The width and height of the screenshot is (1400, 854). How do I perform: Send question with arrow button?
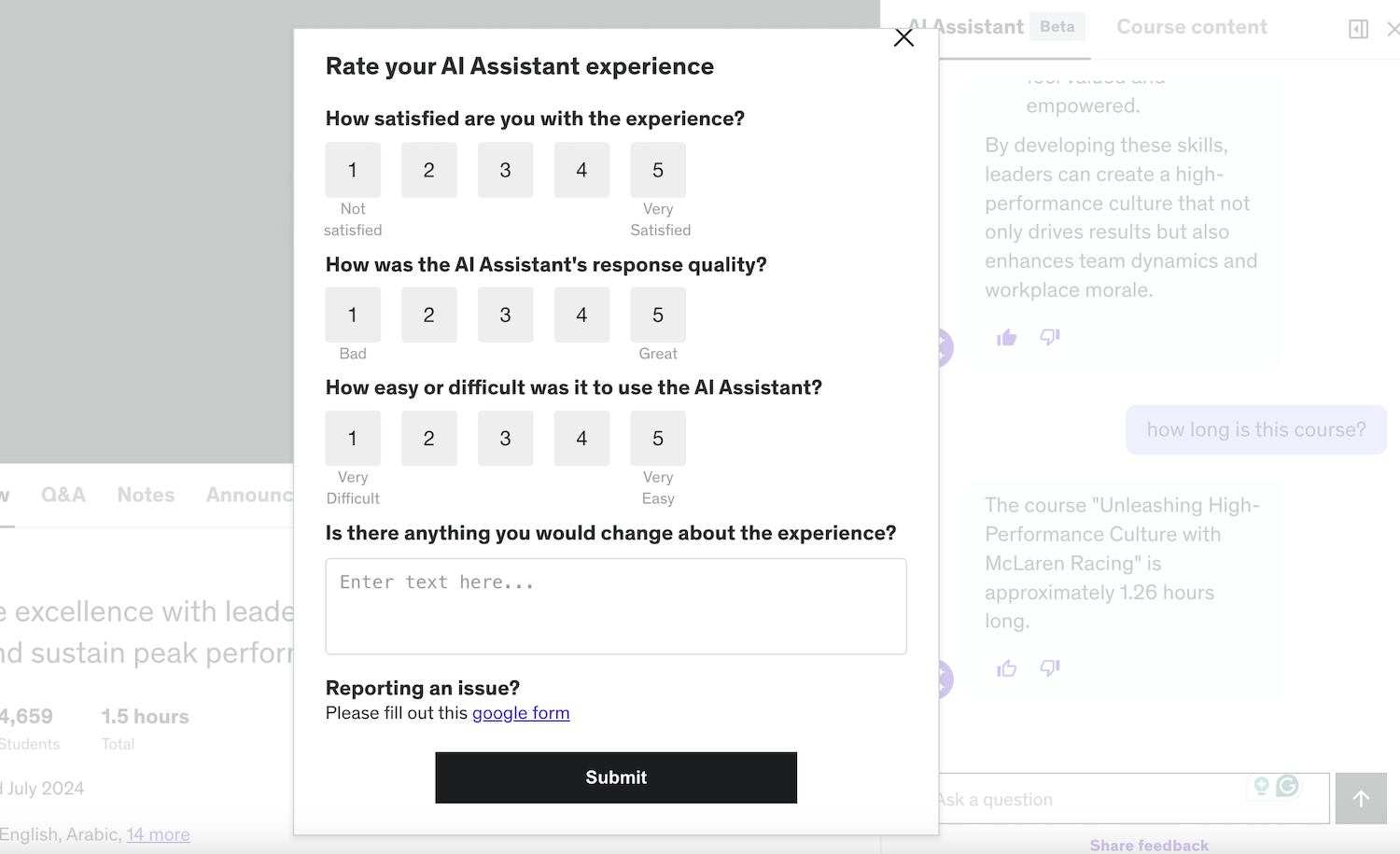1361,799
